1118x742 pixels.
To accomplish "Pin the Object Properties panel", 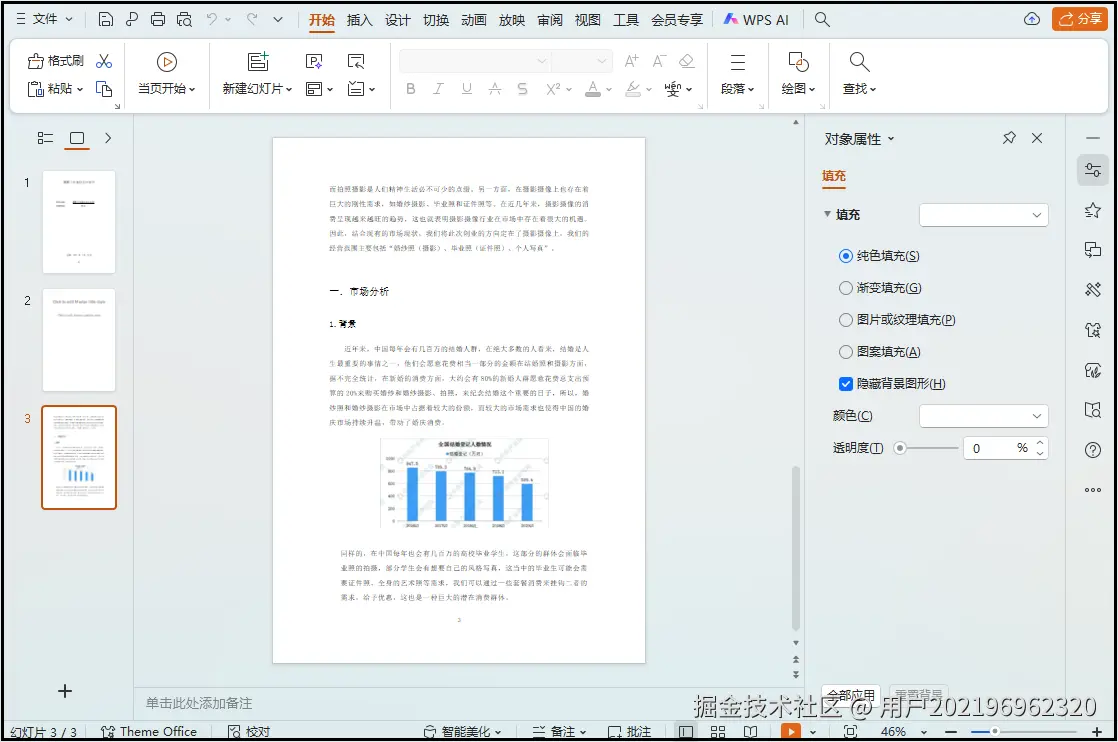I will (x=1008, y=139).
